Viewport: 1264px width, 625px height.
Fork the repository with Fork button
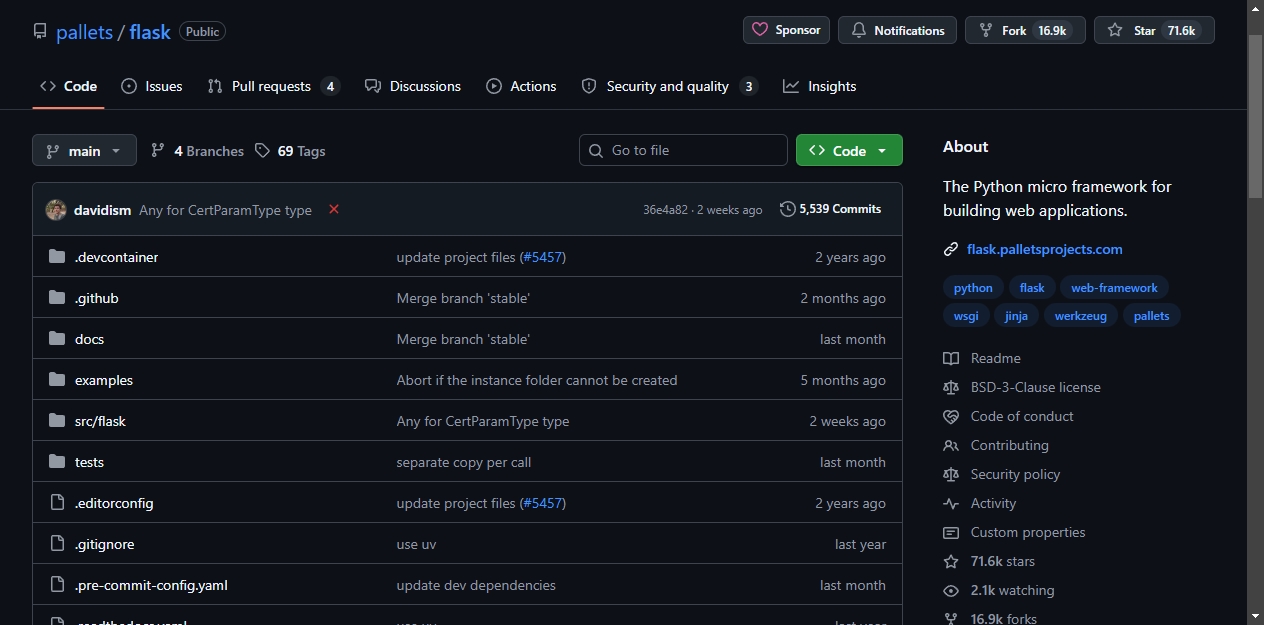pyautogui.click(x=1025, y=30)
